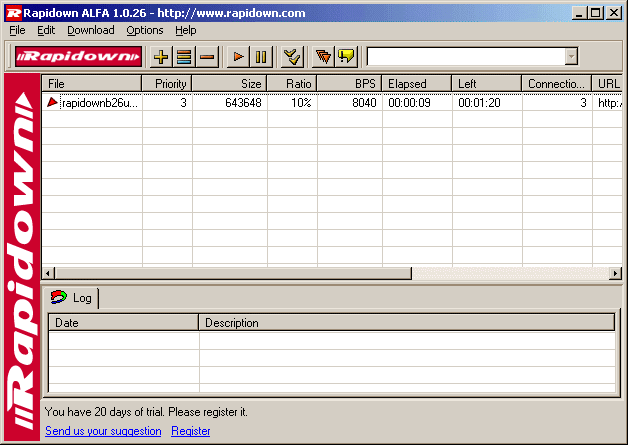The width and height of the screenshot is (628, 445).
Task: Close the Rapidown window
Action: pos(614,13)
